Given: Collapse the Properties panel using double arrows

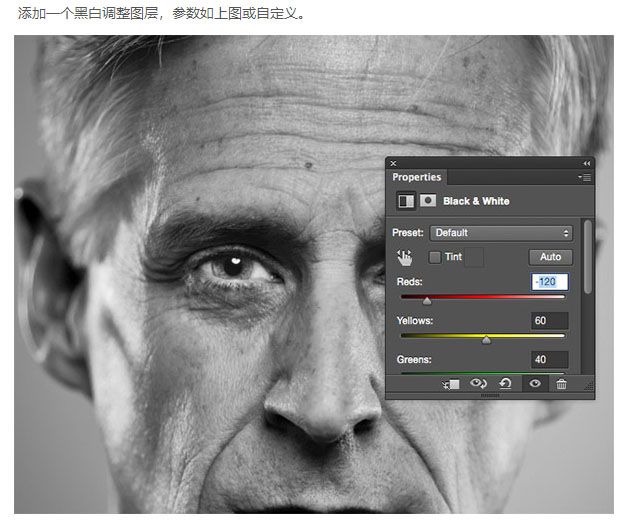Looking at the screenshot, I should (586, 163).
